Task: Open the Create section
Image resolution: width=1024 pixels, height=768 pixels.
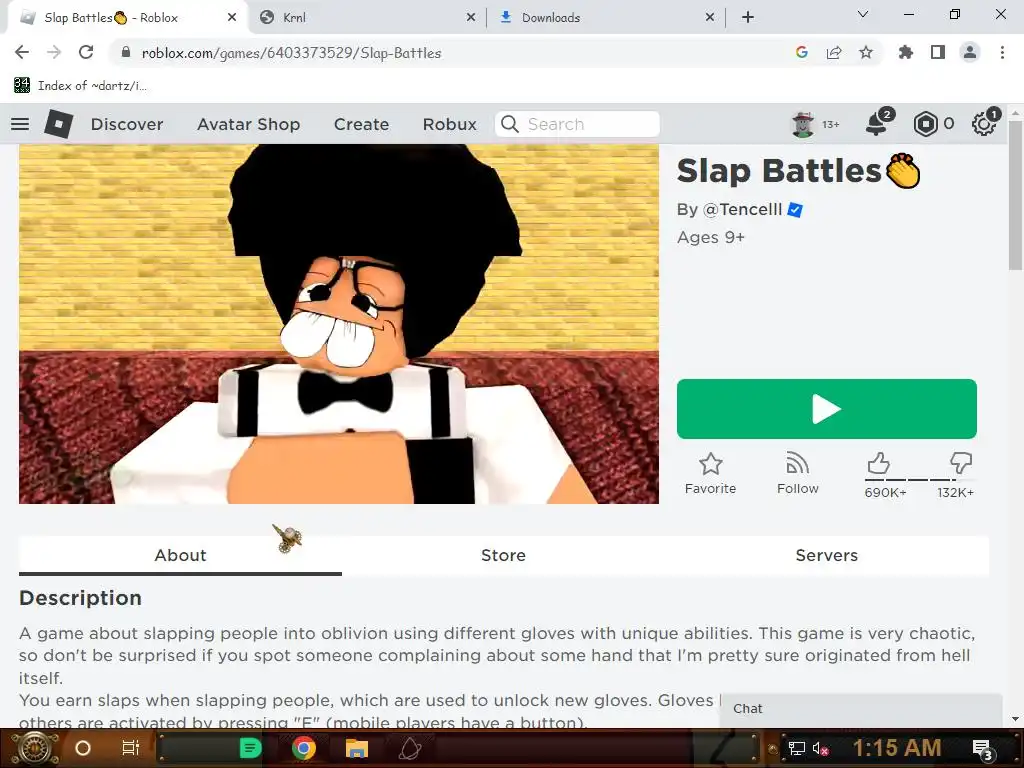Action: 361,124
